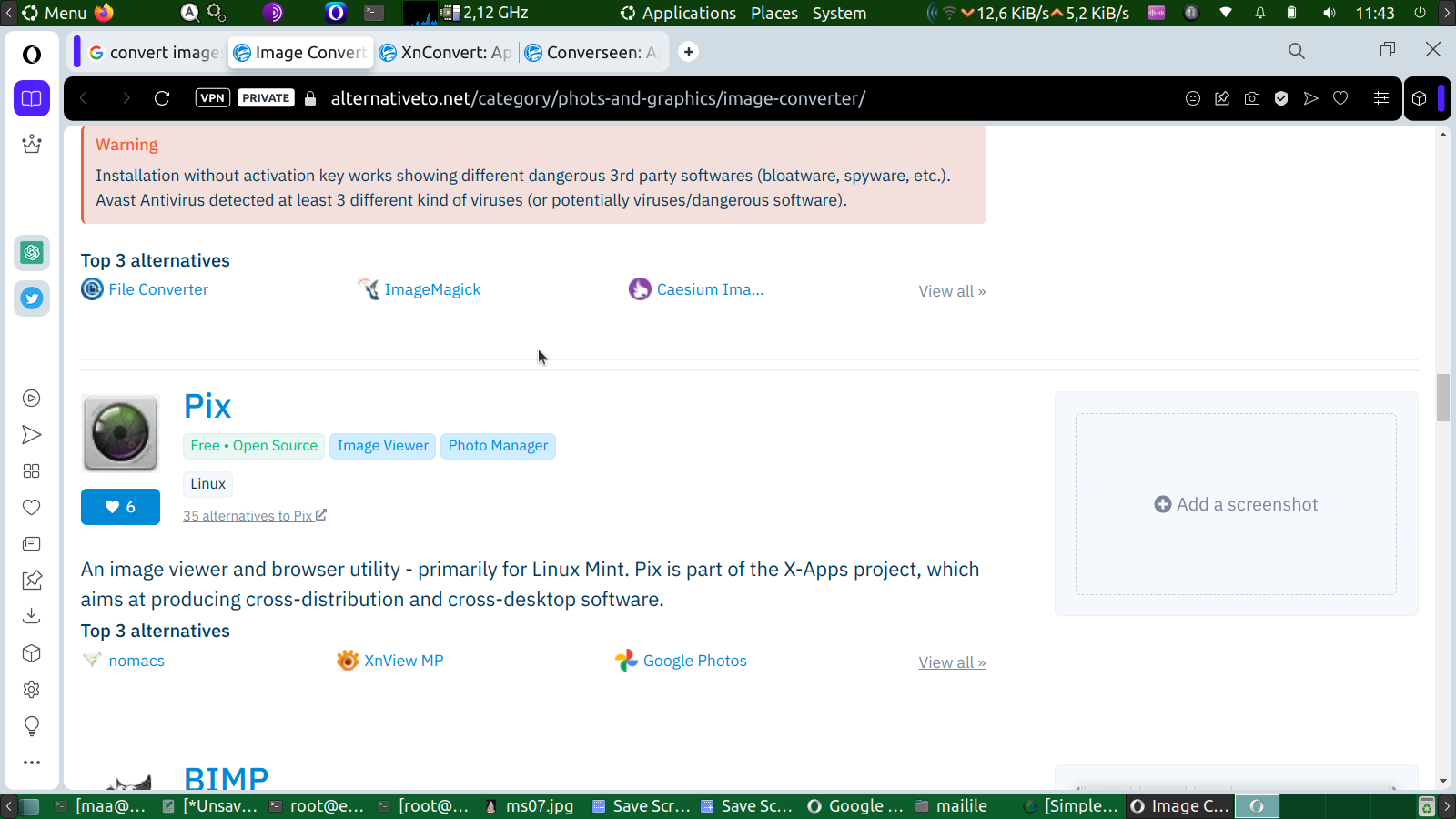Image resolution: width=1456 pixels, height=819 pixels.
Task: Click the Free • Open Source tag
Action: 254,446
